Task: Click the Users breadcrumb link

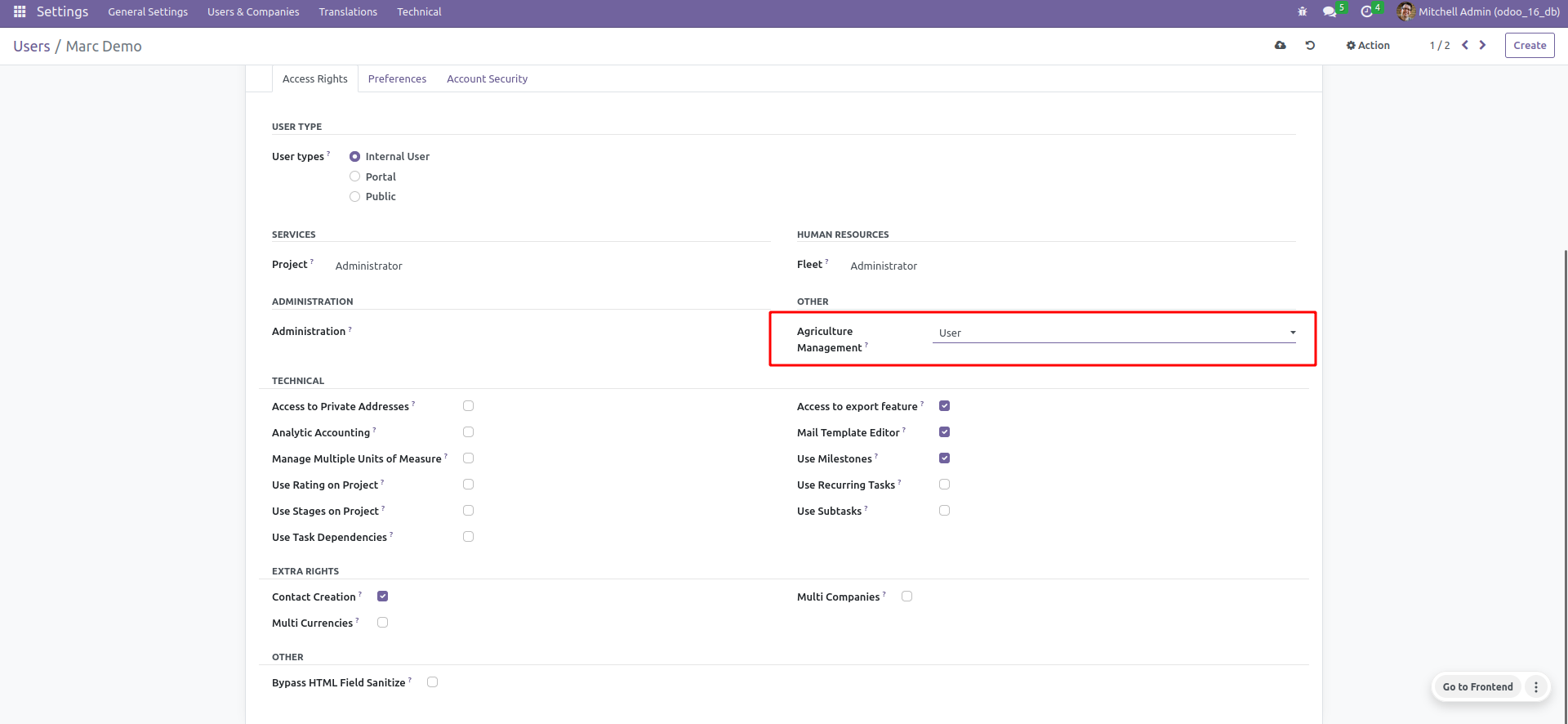Action: (x=32, y=47)
